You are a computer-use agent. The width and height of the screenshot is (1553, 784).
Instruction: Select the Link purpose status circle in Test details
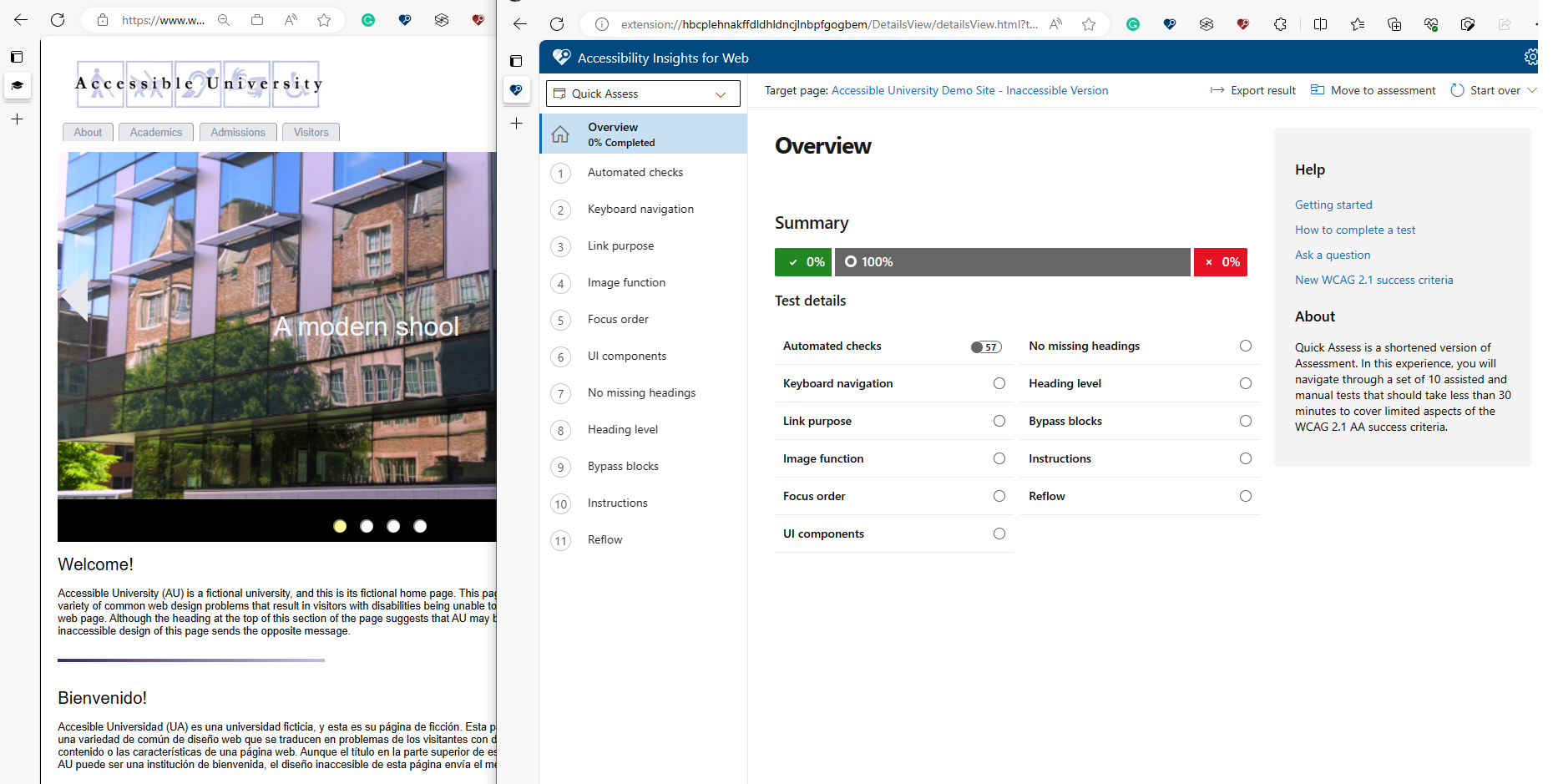coord(999,421)
